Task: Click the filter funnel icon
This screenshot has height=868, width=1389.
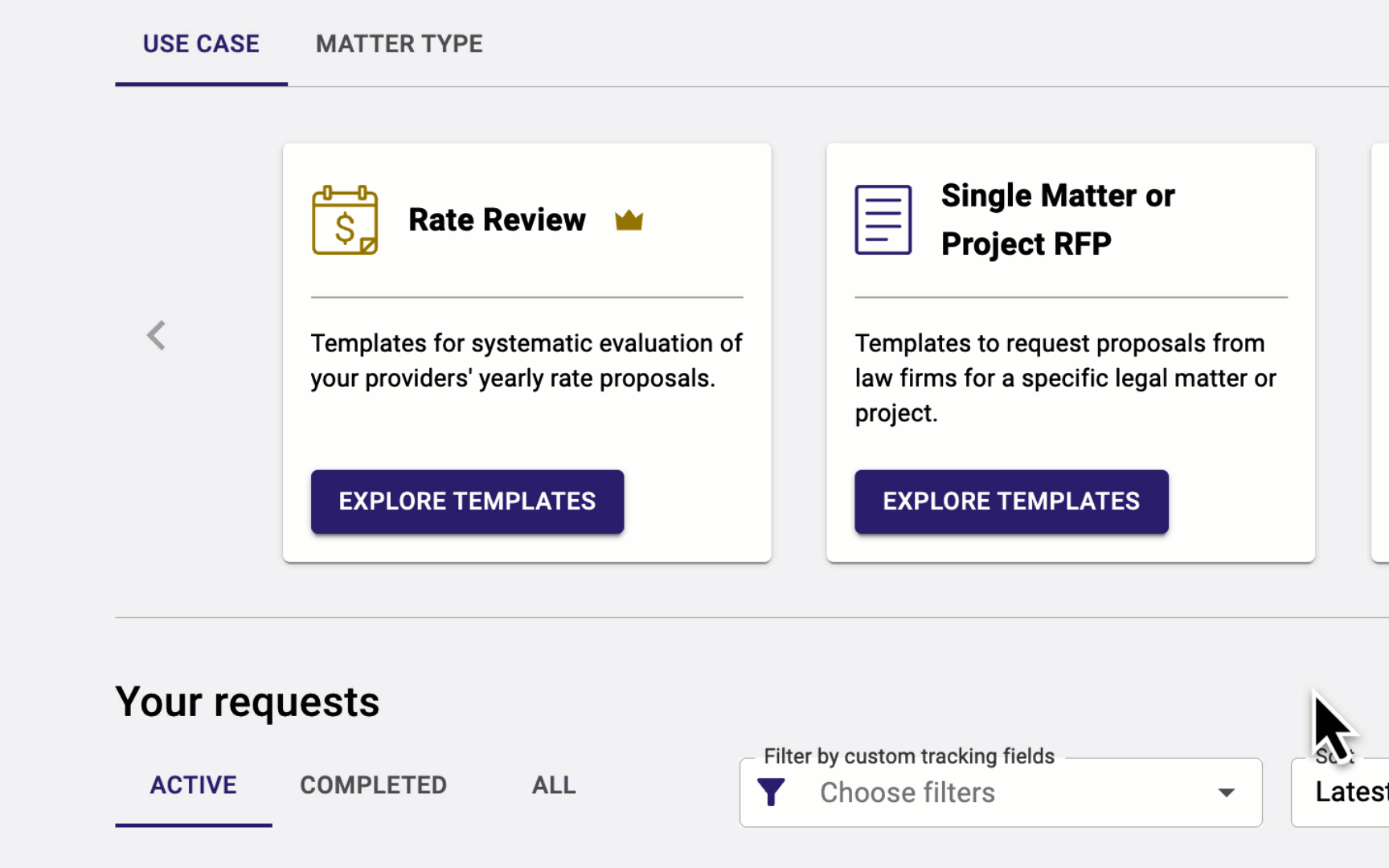Action: (771, 792)
